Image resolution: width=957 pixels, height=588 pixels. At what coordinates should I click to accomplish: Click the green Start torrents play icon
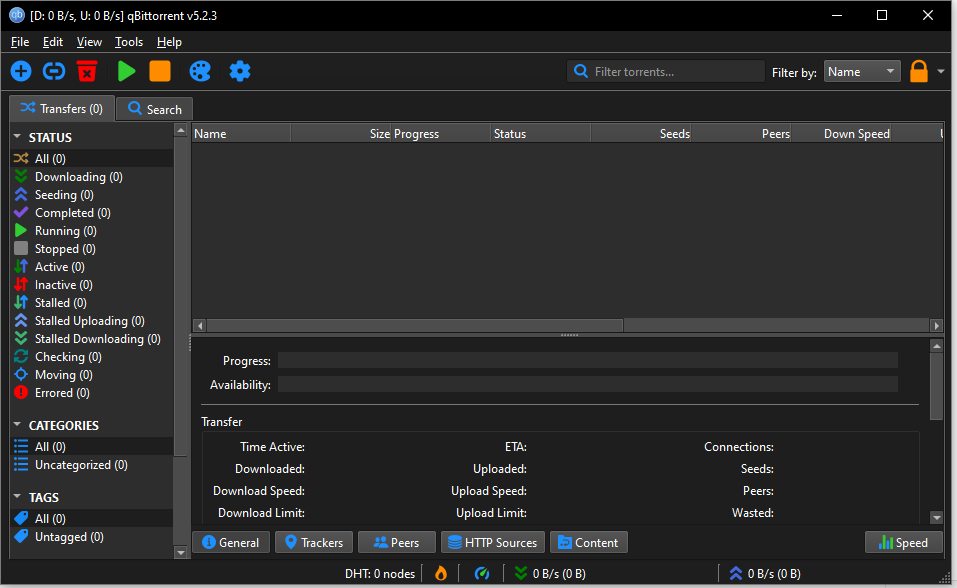click(126, 71)
